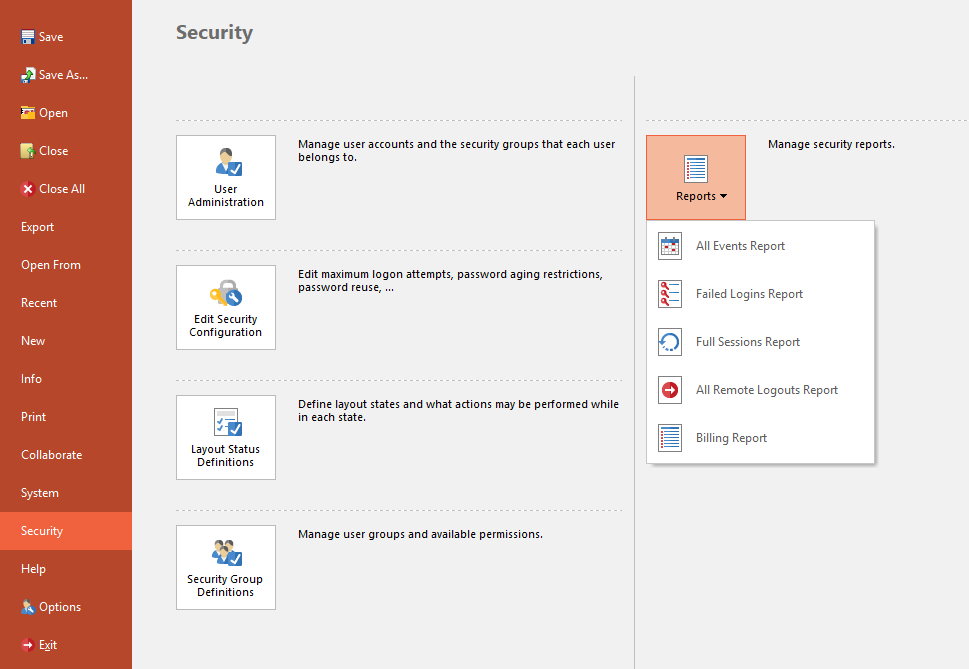Open Security Group Definitions
Viewport: 969px width, 669px height.
pos(226,567)
